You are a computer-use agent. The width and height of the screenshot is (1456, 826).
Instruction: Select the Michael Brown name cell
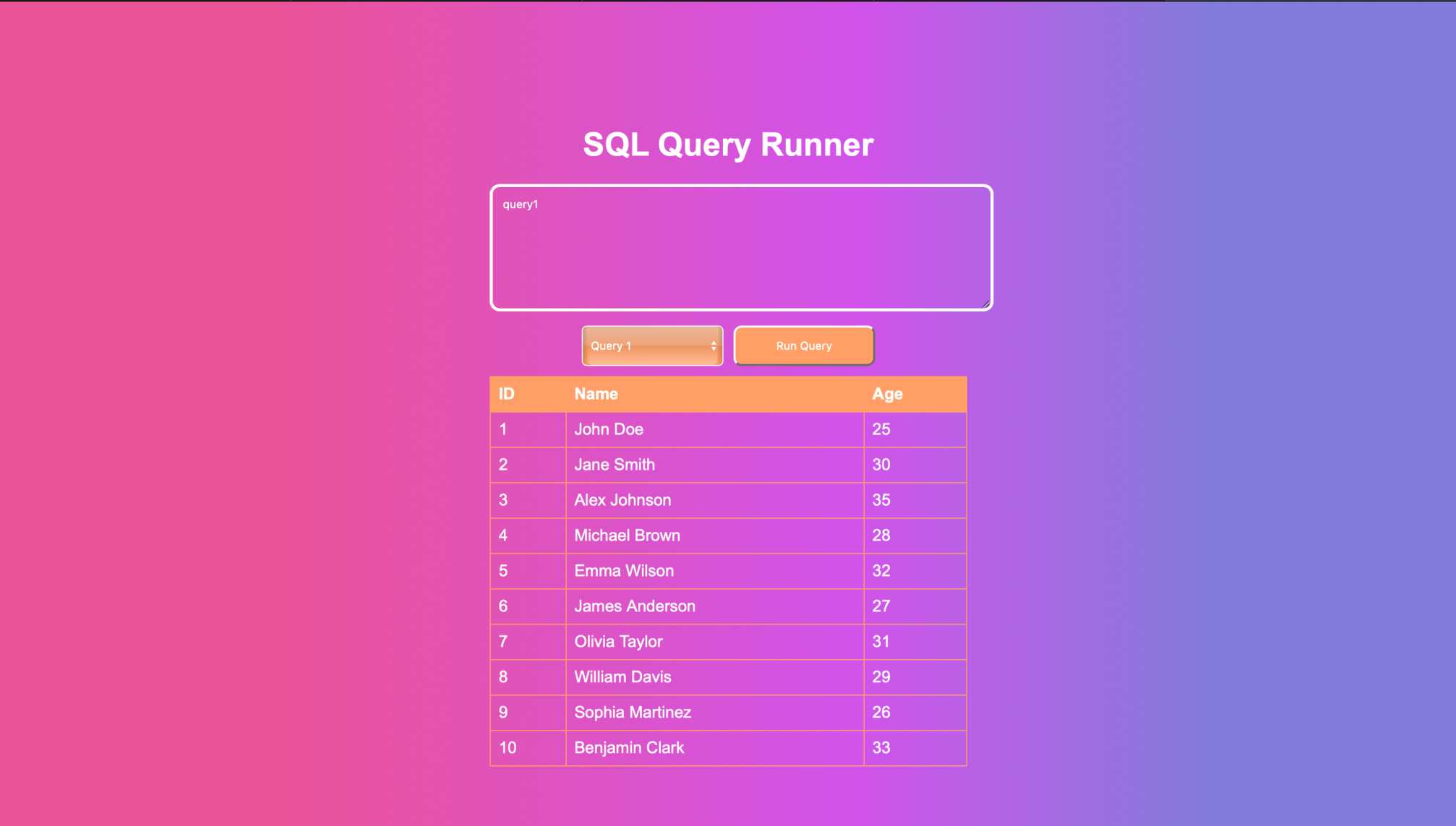tap(714, 535)
